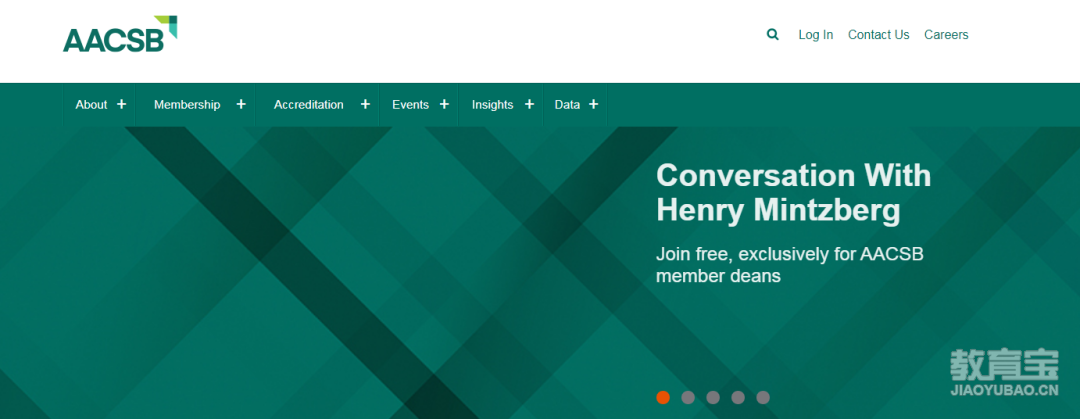Expand the Insights plus icon
The image size is (1080, 419).
point(529,104)
